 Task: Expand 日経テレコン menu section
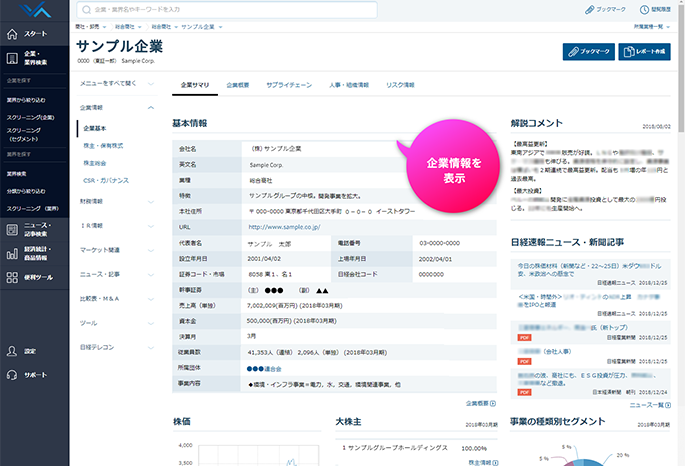[151, 348]
